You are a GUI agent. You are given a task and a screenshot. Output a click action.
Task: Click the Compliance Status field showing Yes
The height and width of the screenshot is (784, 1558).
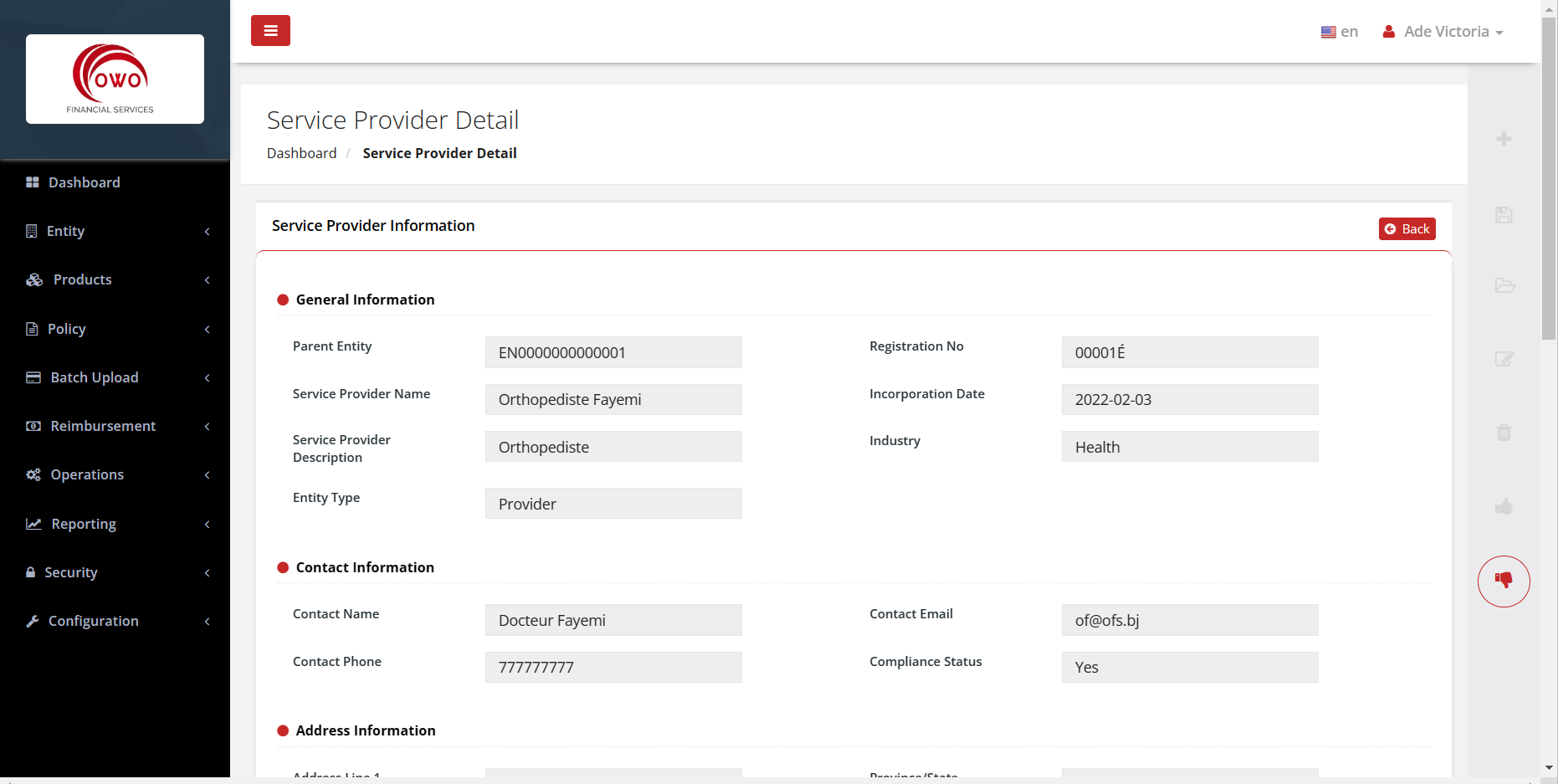pyautogui.click(x=1190, y=667)
